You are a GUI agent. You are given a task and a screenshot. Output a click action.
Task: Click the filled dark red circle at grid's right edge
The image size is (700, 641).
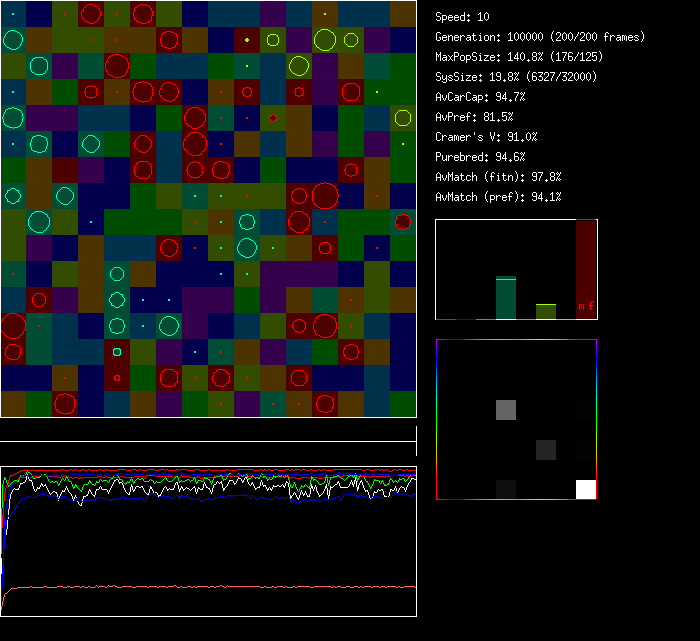coord(402,222)
